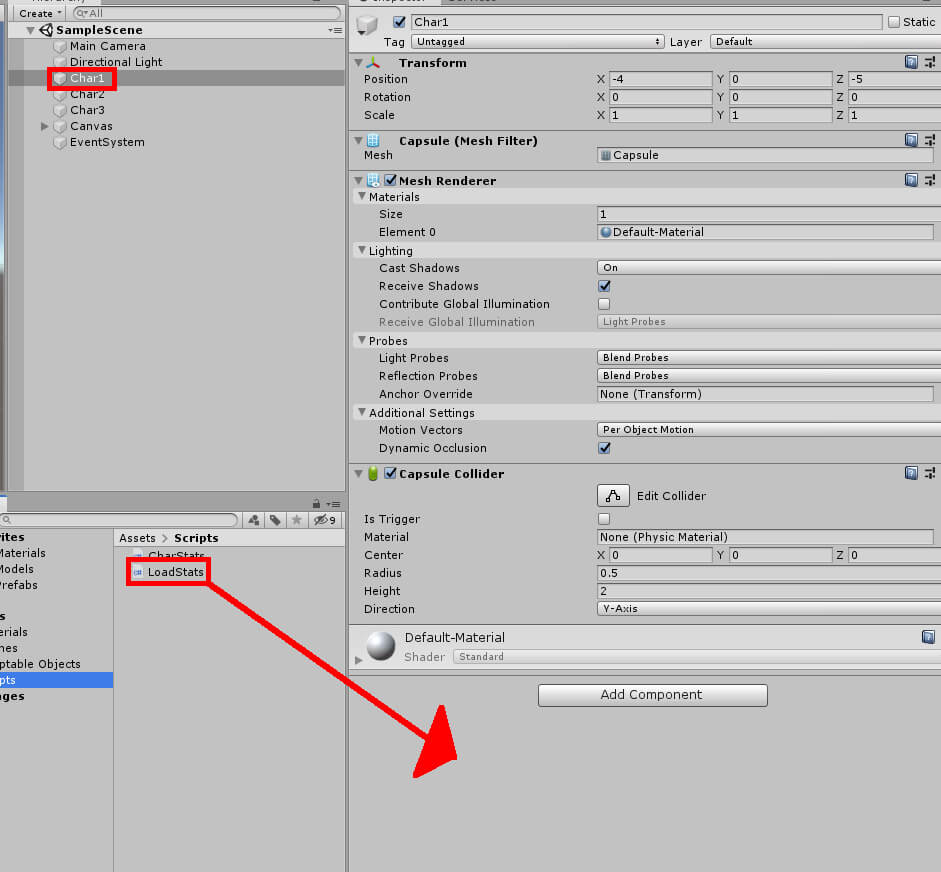The height and width of the screenshot is (872, 941).
Task: Enable the Is Trigger checkbox
Action: (604, 519)
